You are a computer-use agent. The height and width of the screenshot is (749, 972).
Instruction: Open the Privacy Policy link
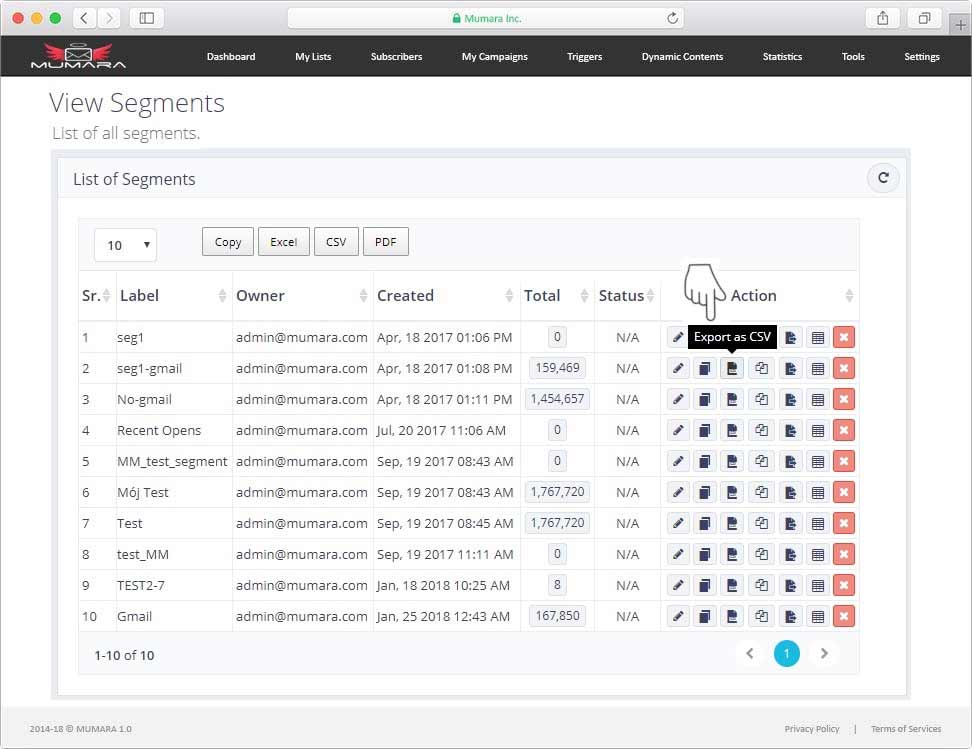(x=812, y=729)
